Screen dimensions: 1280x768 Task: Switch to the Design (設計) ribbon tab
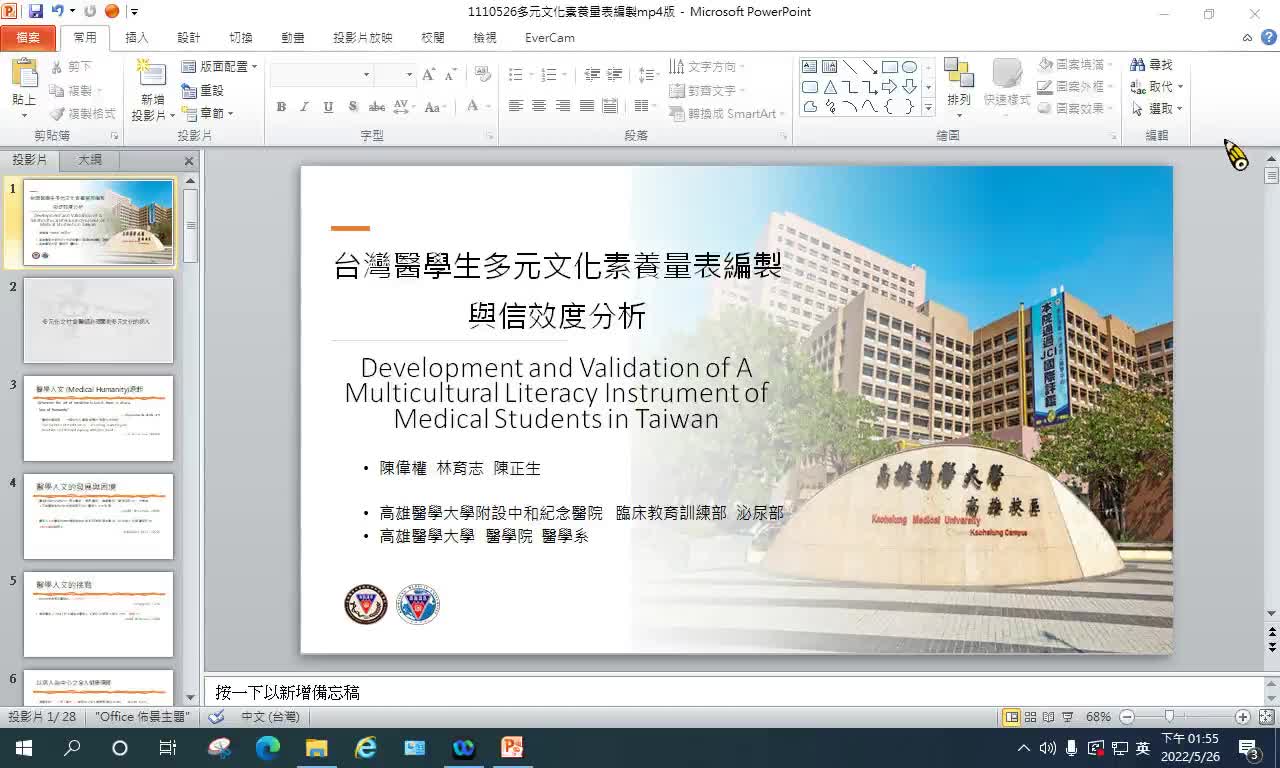[189, 38]
